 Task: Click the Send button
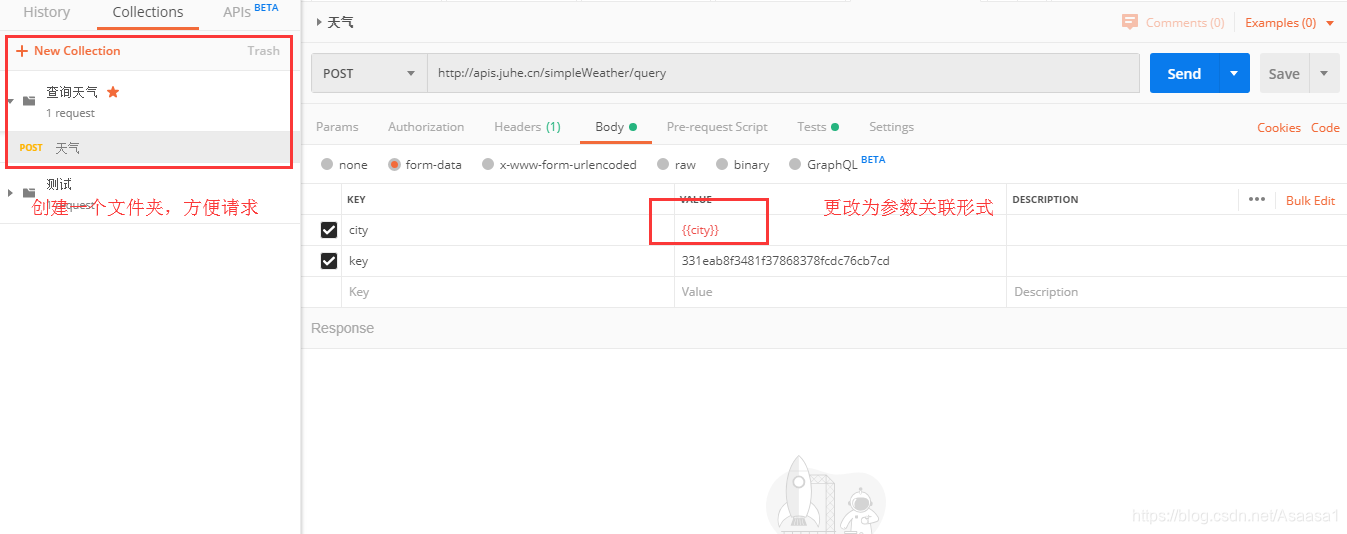[1184, 73]
